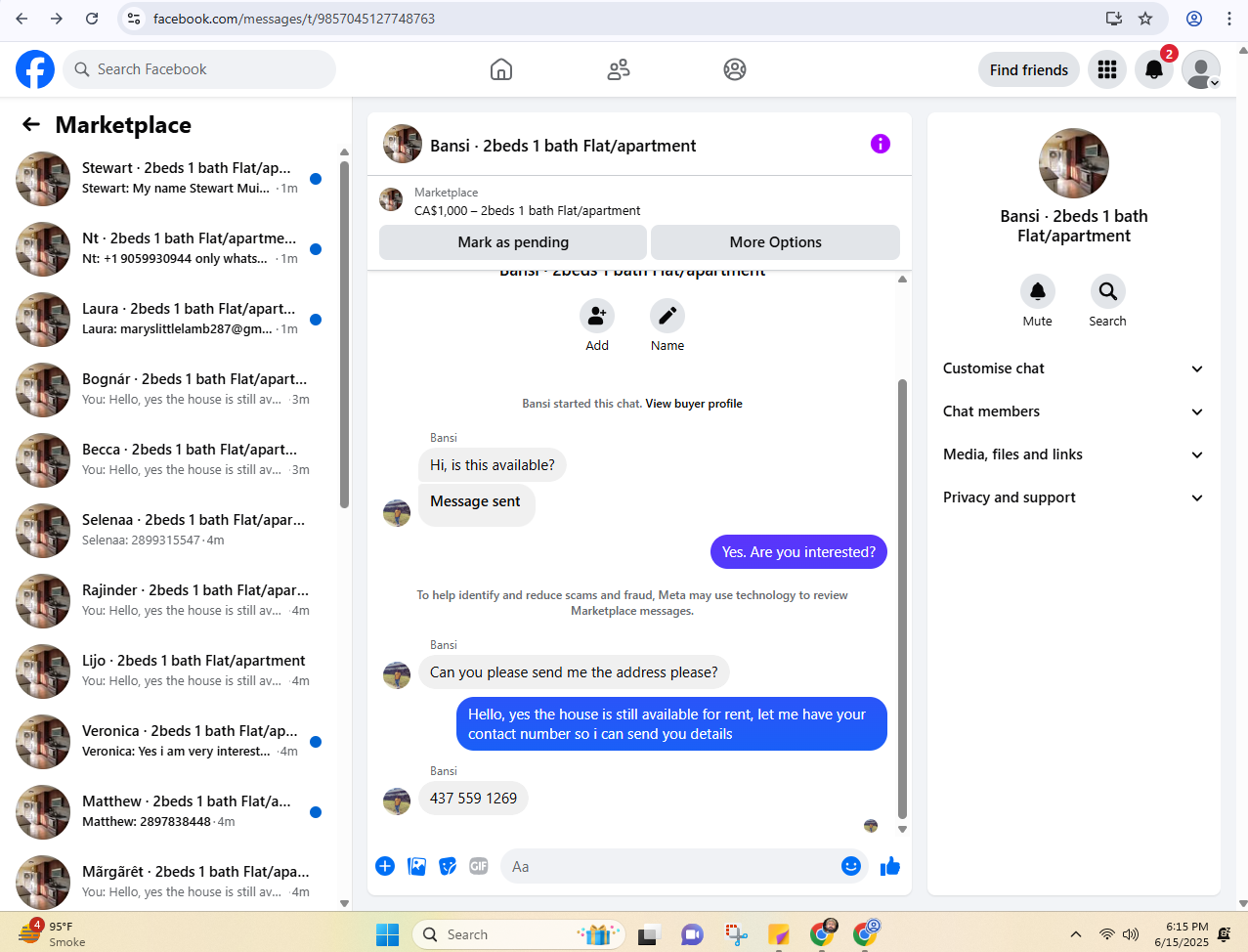The height and width of the screenshot is (952, 1248).
Task: Click the chat messages scrollbar
Action: pos(902,598)
